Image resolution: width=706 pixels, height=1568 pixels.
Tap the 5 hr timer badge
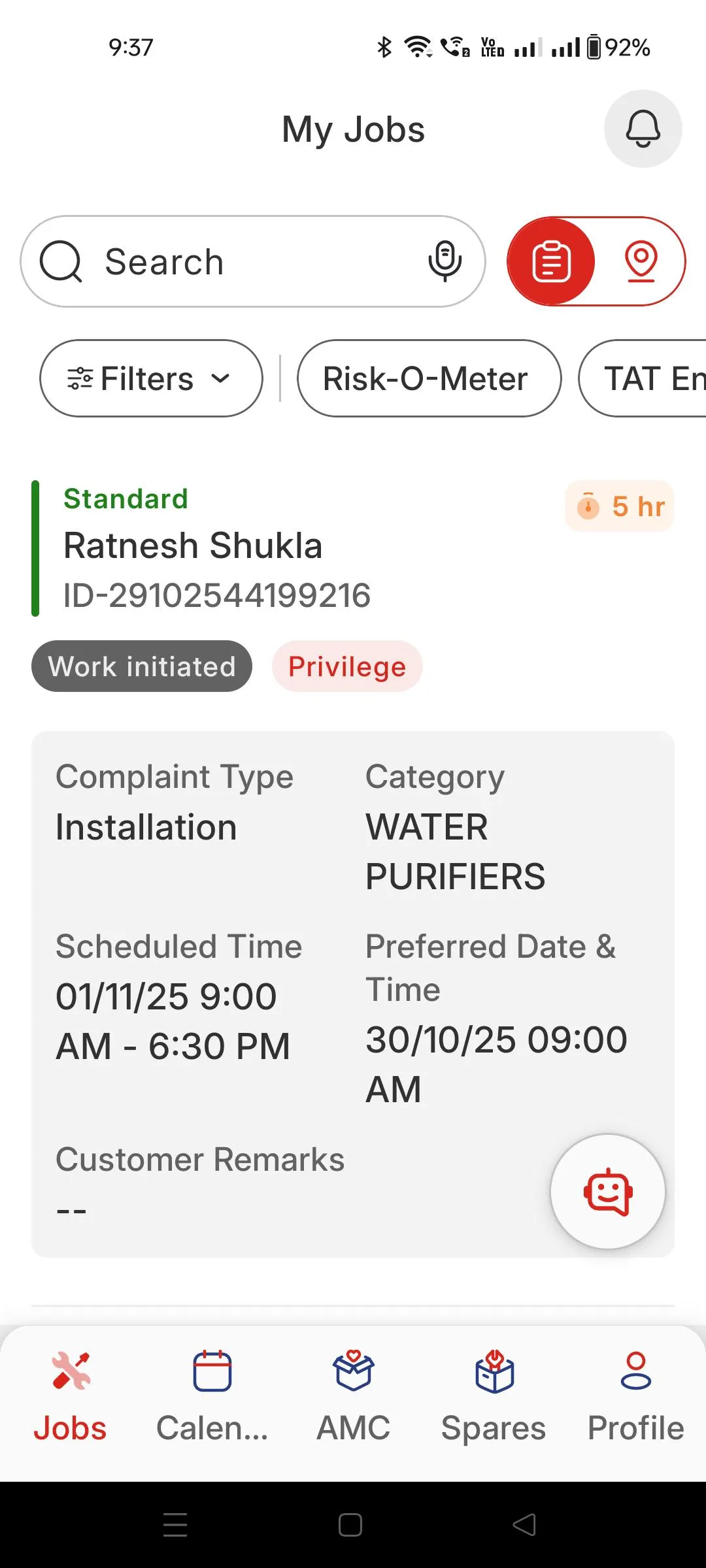pos(620,506)
